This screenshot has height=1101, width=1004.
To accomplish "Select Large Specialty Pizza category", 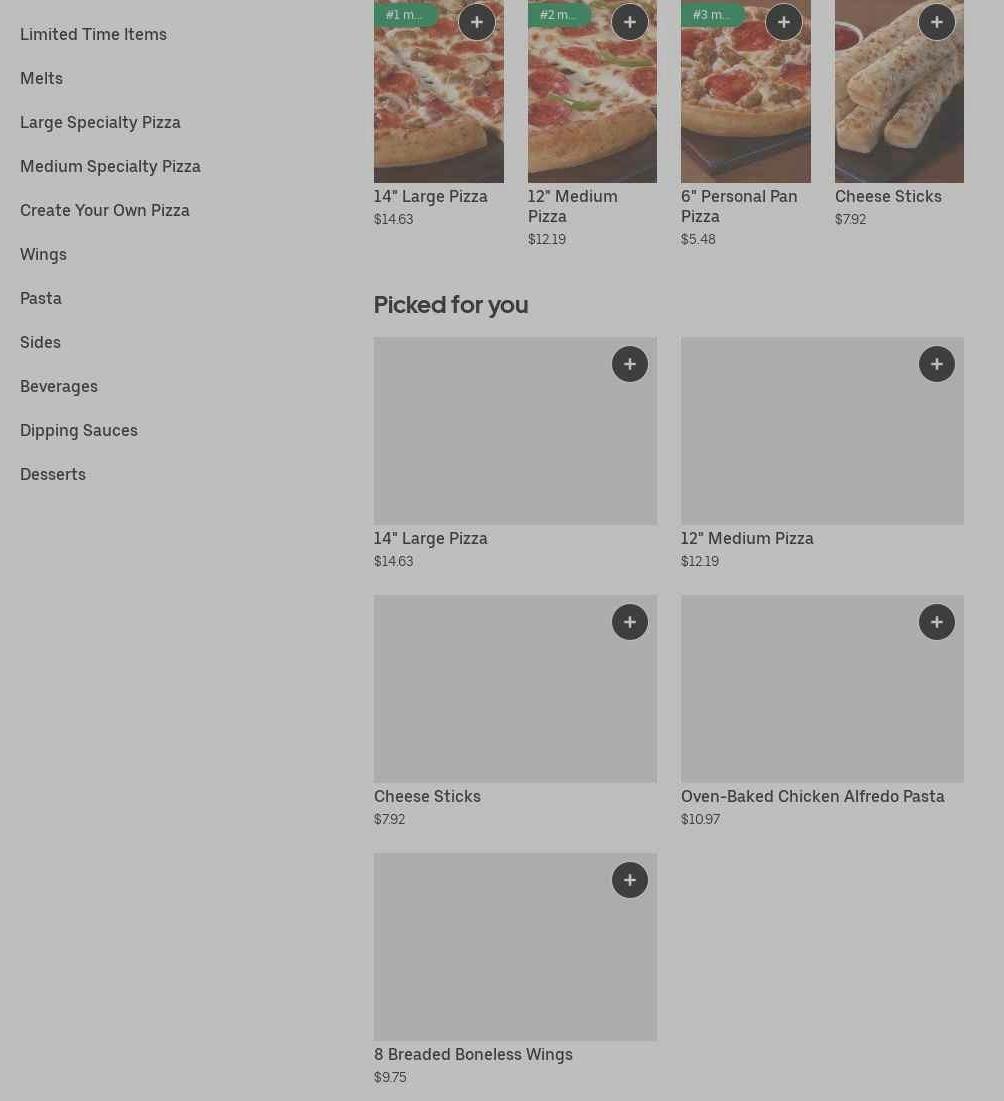I will coord(100,122).
